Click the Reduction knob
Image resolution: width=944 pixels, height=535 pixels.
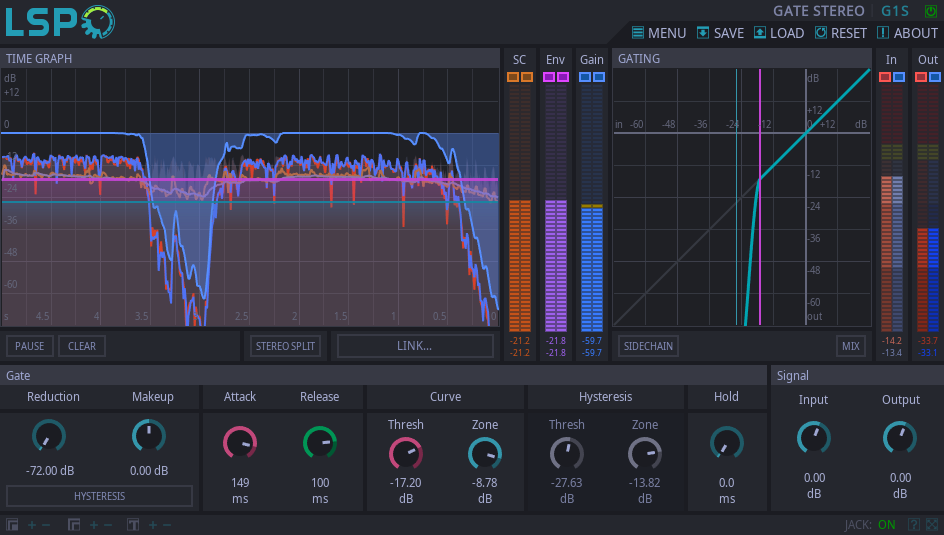(49, 436)
